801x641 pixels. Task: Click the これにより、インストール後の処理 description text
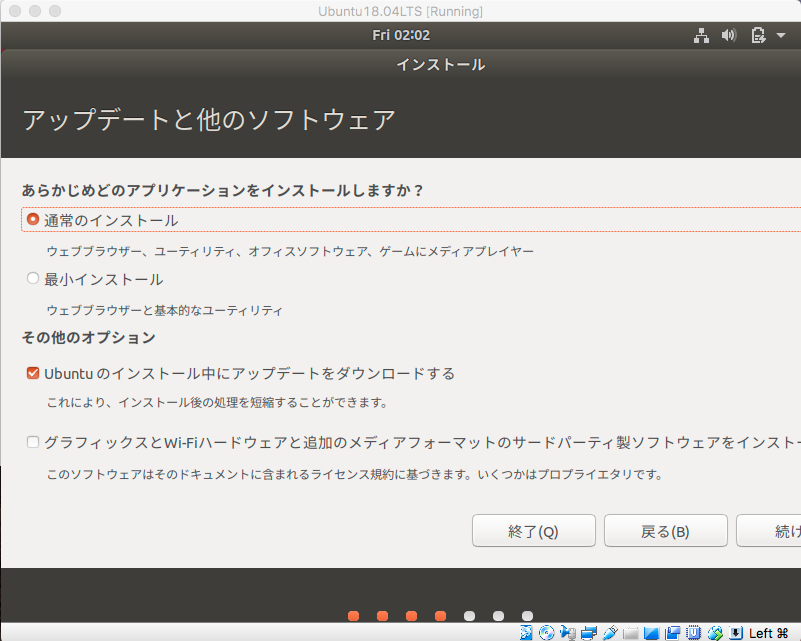217,402
